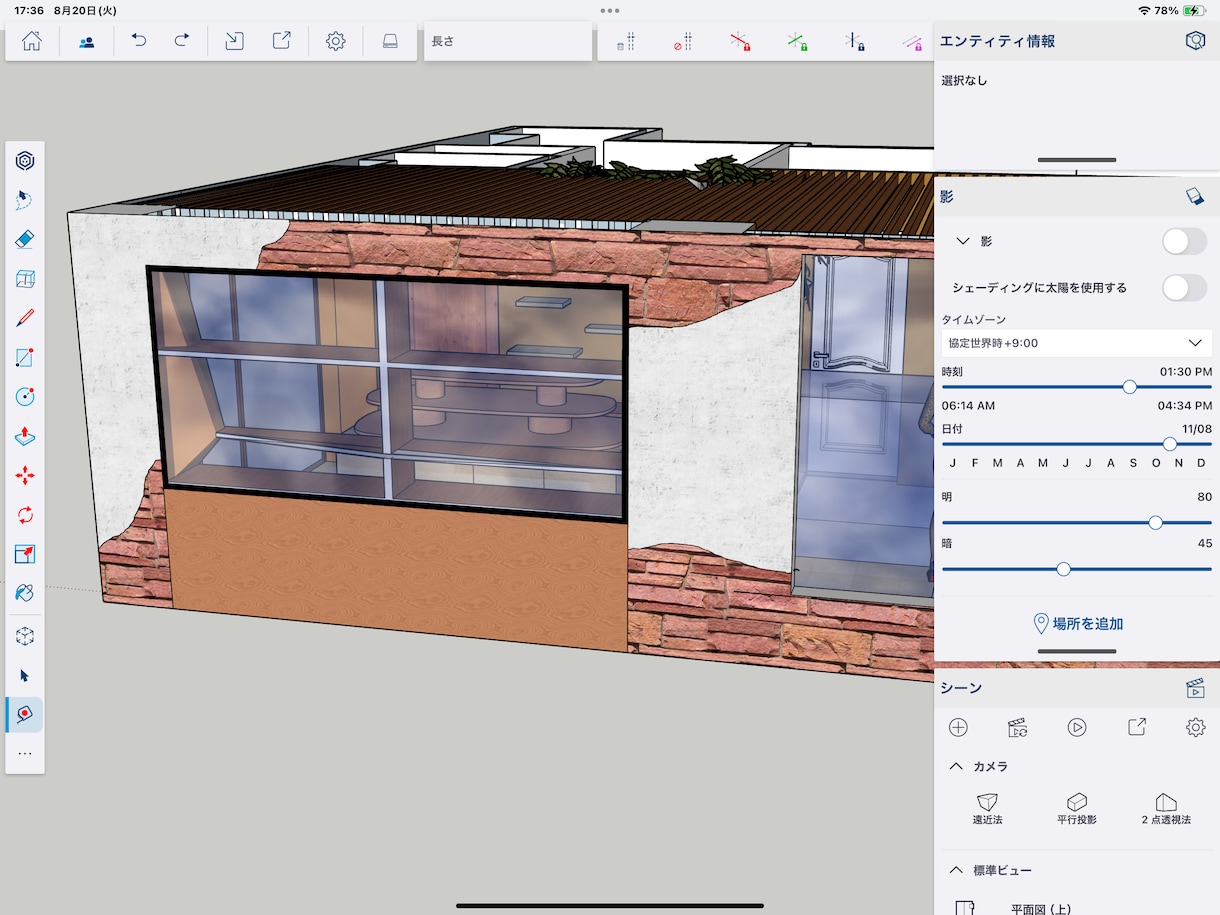1220x915 pixels.
Task: Add a new scene with plus icon
Action: pos(958,728)
